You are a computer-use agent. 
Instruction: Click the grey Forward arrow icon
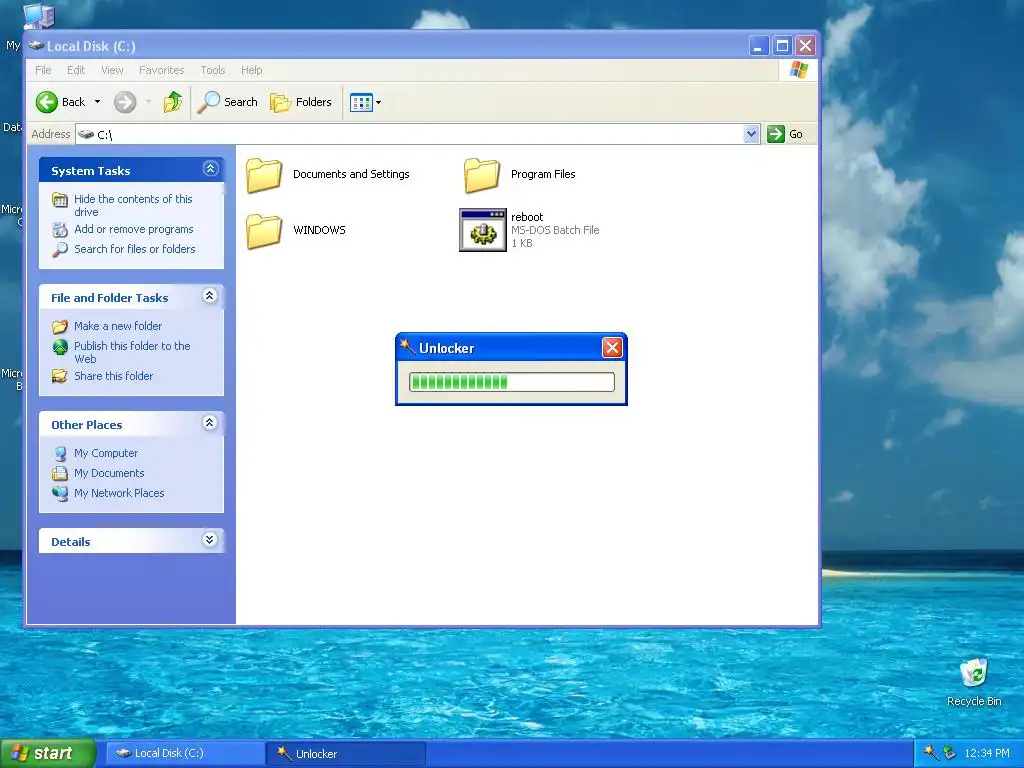[x=125, y=102]
